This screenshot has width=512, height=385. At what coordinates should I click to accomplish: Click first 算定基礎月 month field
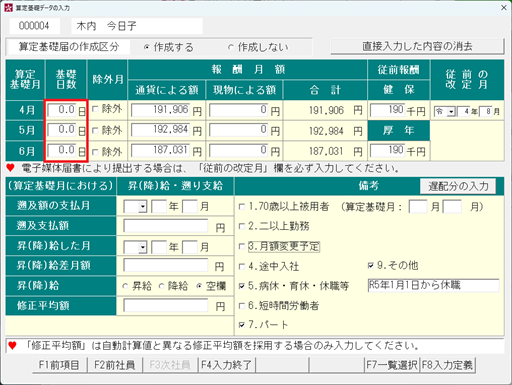(x=418, y=207)
